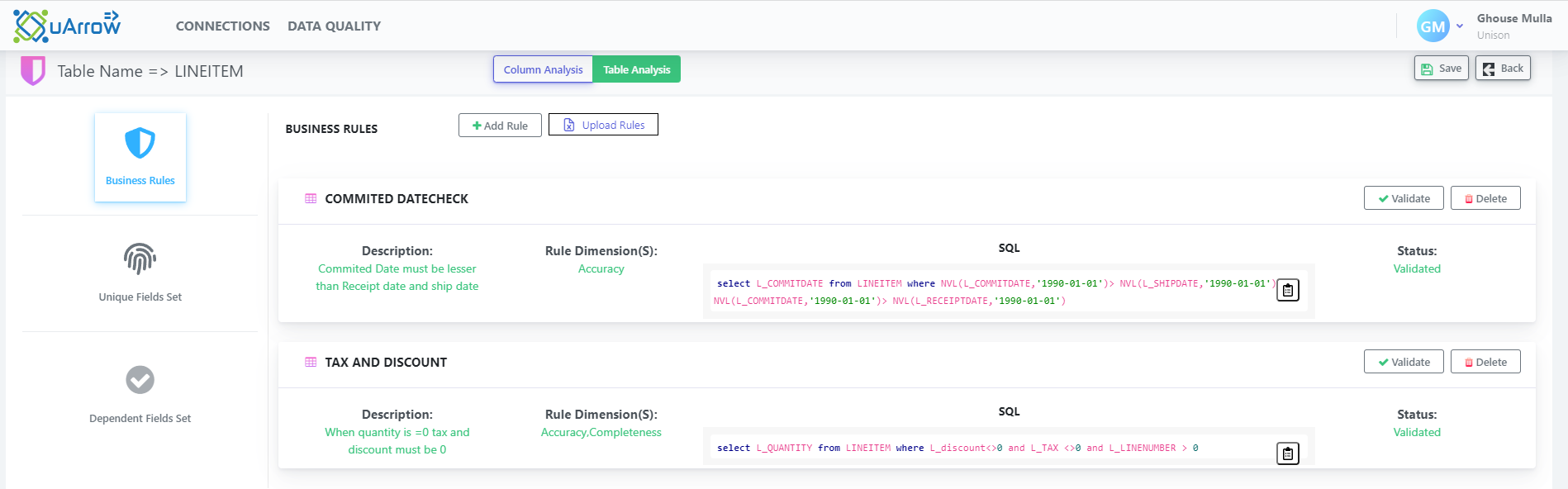This screenshot has width=1568, height=489.
Task: Click the table icon beside COMMITED DATECHECK
Action: 311,198
